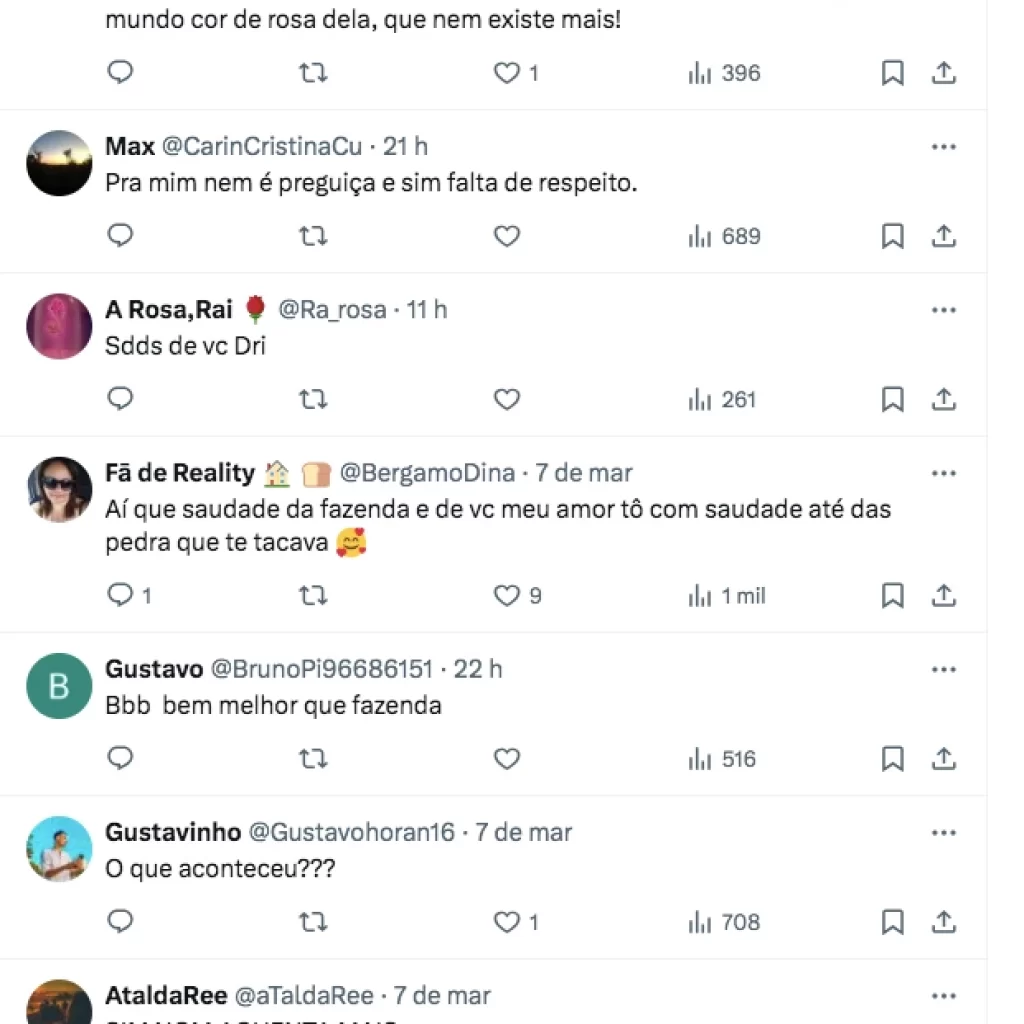The height and width of the screenshot is (1024, 1024).
Task: View analytics showing 708 views on Gustavinho's tweet
Action: click(x=725, y=922)
